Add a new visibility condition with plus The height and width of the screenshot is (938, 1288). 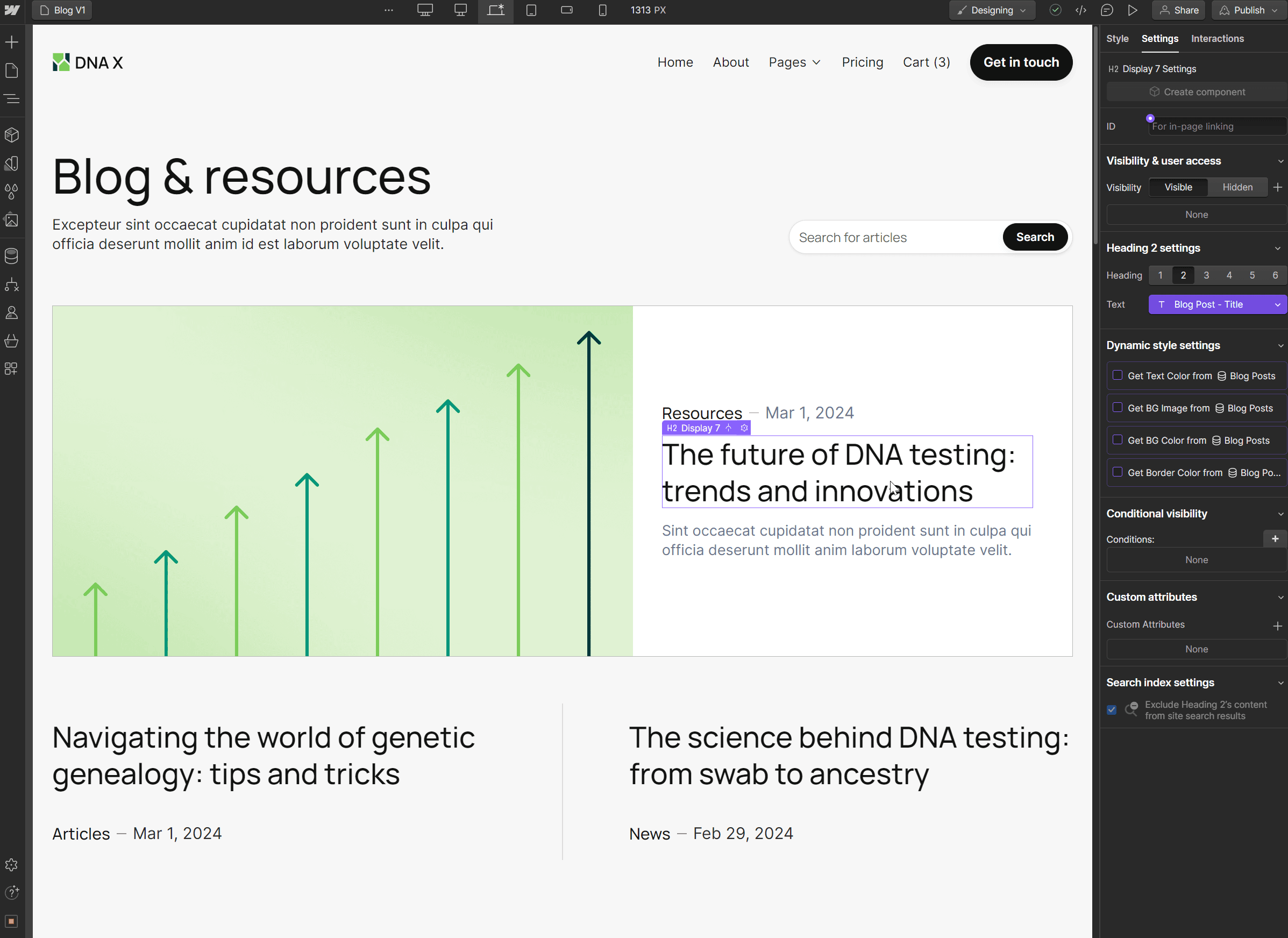click(x=1275, y=539)
